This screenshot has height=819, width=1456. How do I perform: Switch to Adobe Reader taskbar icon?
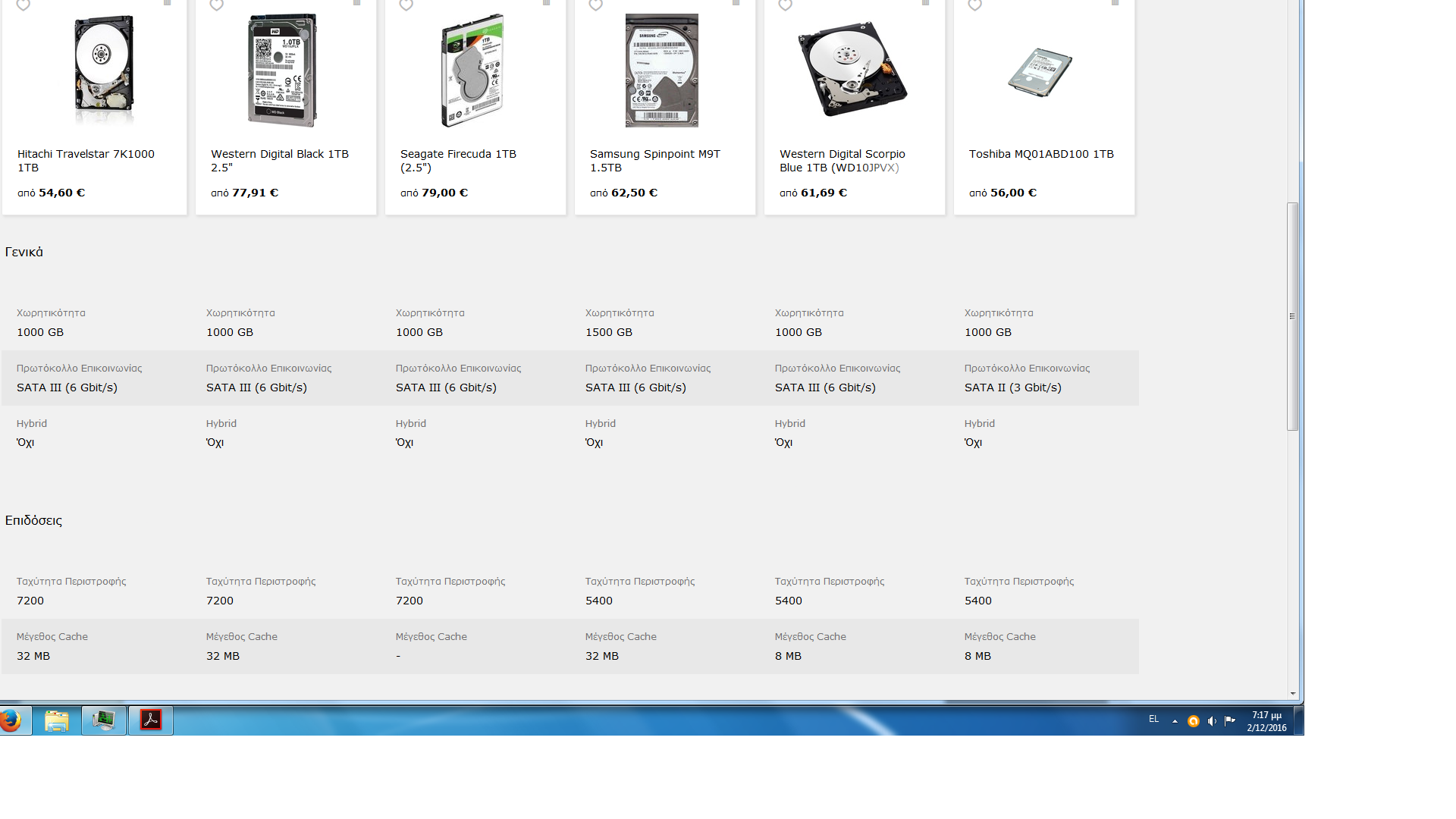[x=151, y=720]
